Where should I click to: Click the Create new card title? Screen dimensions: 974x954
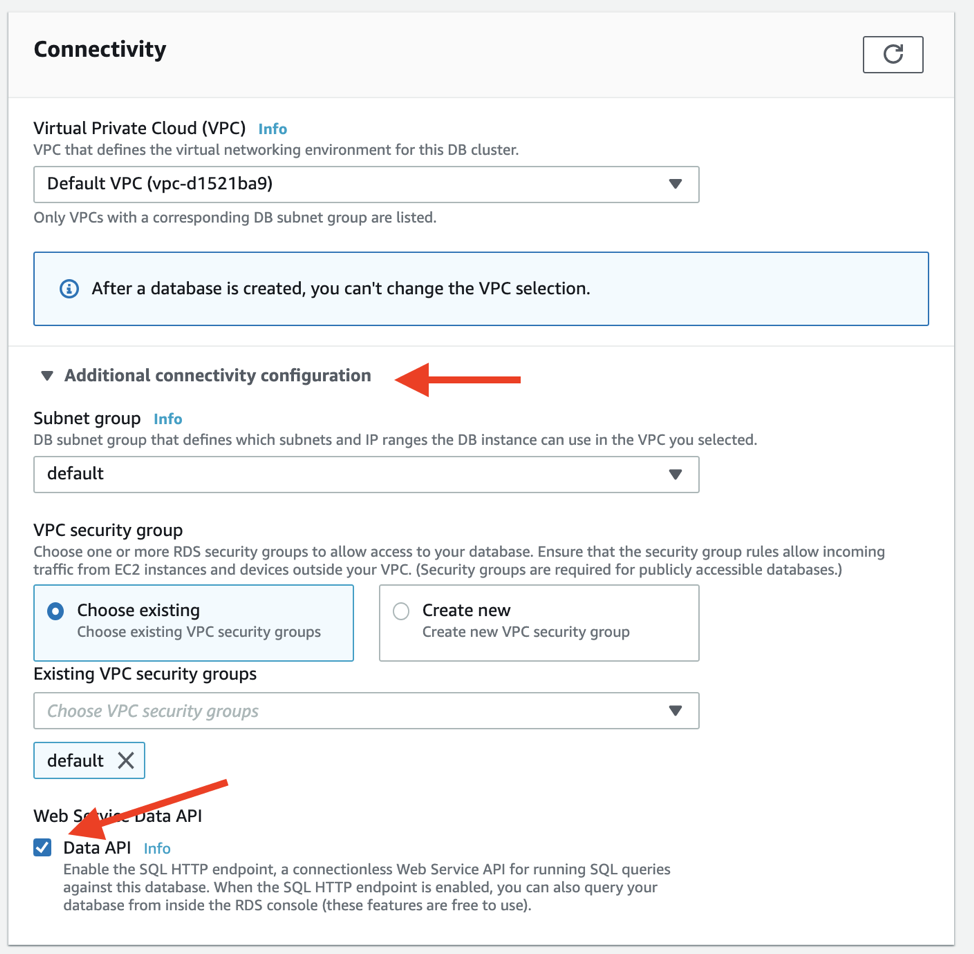click(x=466, y=610)
